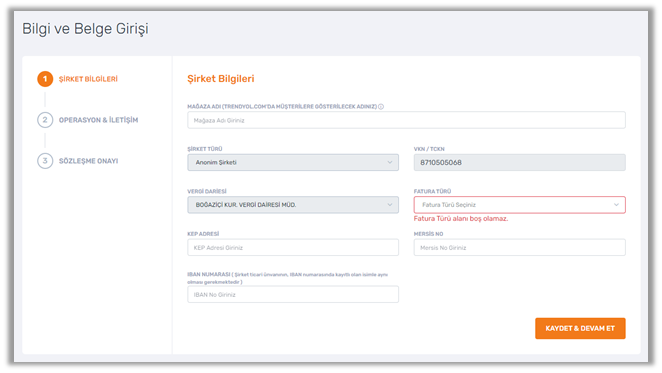
Task: Click the step 2 circle icon
Action: [45, 120]
